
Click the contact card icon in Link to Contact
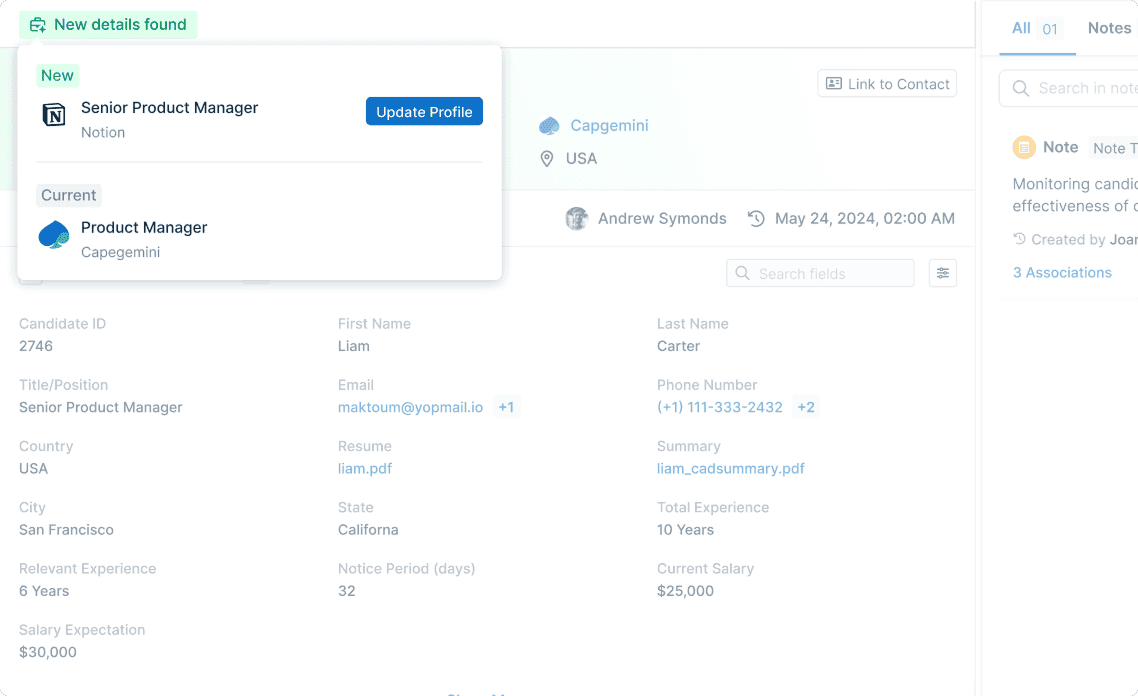835,83
